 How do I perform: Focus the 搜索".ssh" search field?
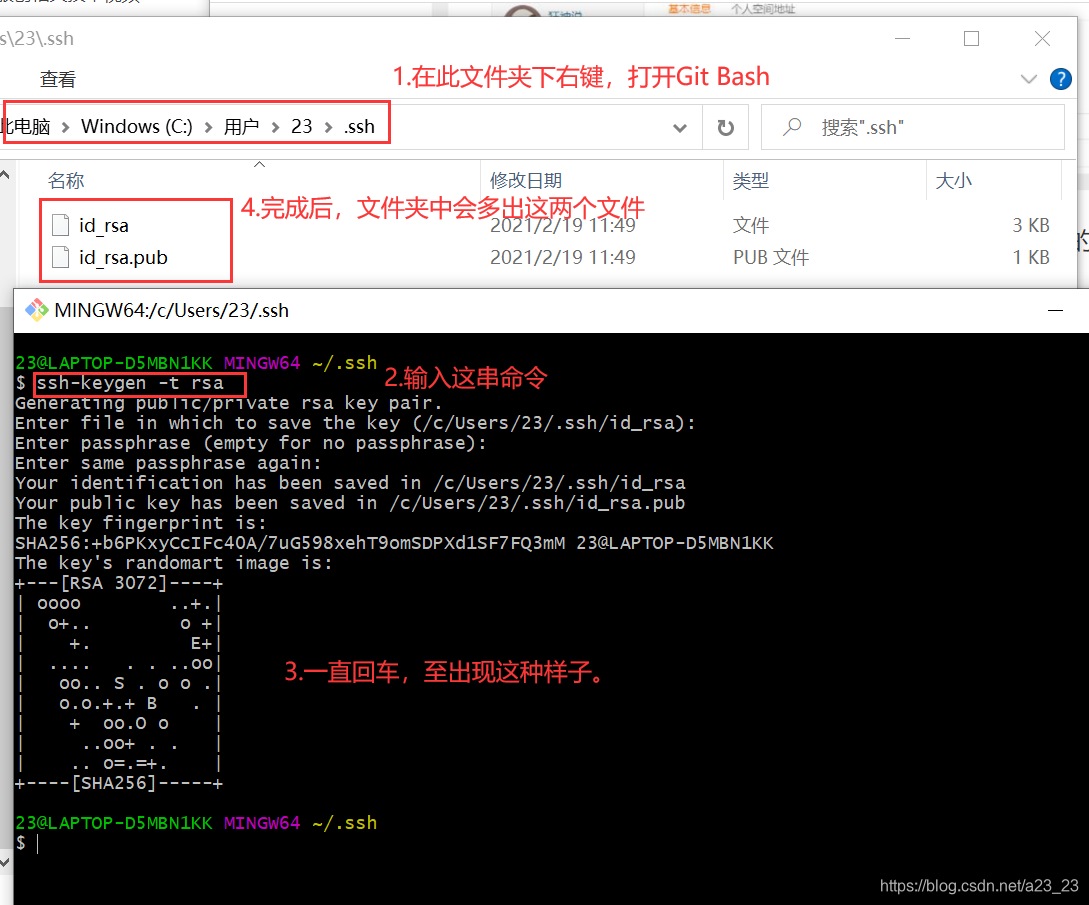pyautogui.click(x=913, y=127)
